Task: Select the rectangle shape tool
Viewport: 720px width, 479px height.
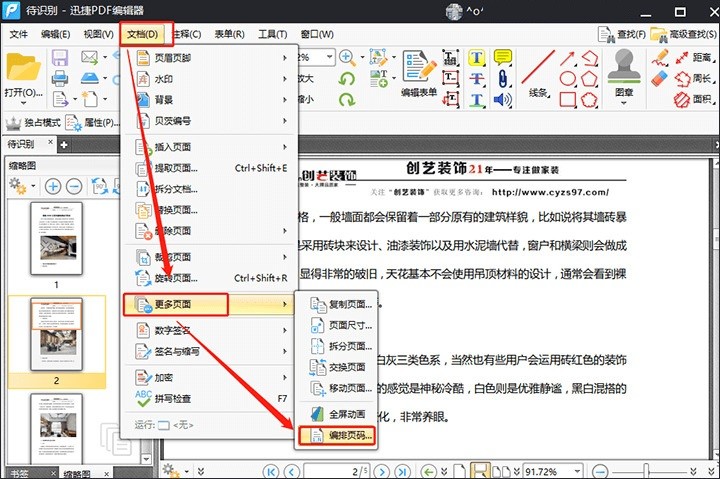Action: (568, 100)
